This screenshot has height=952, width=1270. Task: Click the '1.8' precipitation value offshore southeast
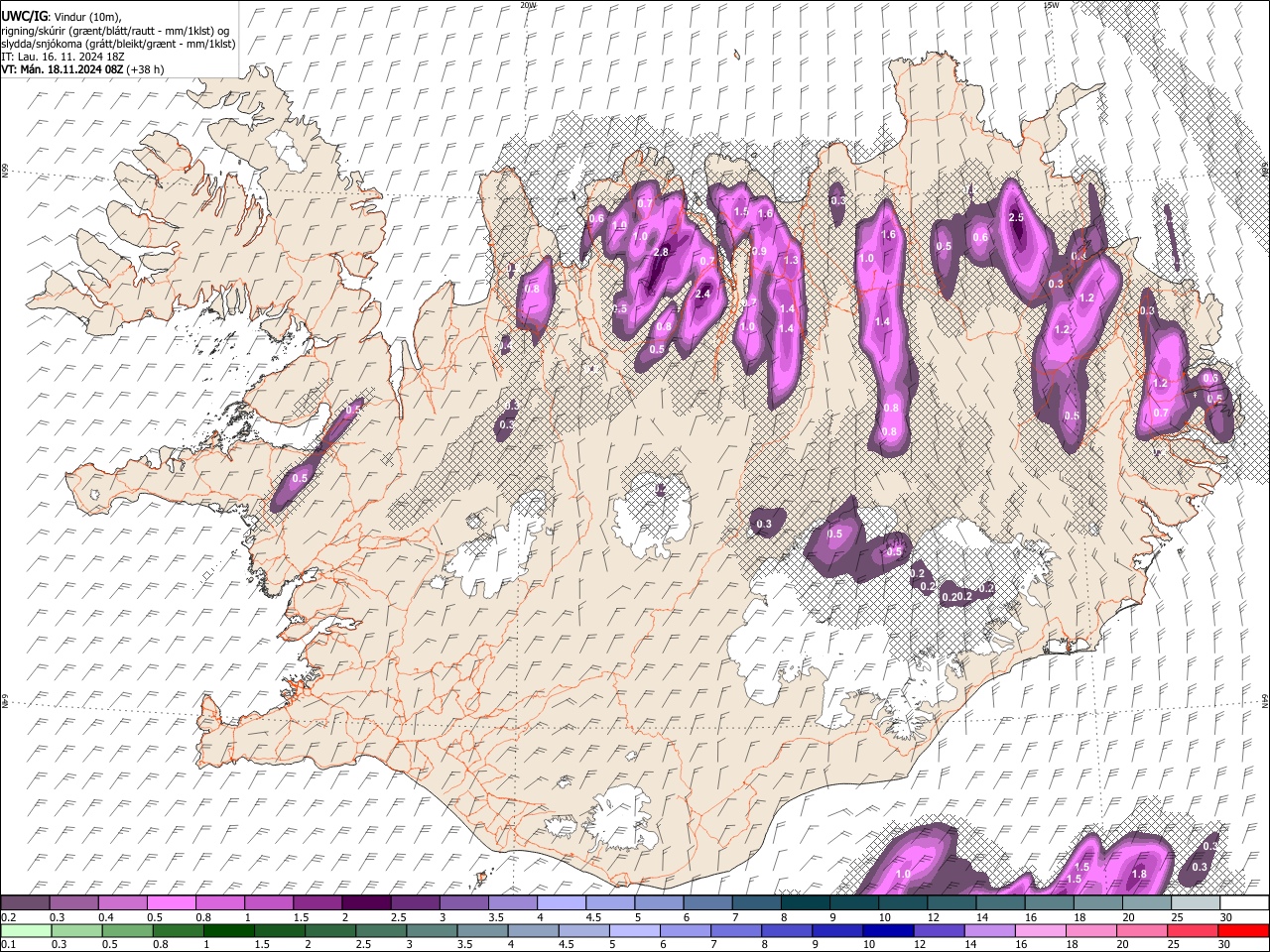click(1140, 874)
